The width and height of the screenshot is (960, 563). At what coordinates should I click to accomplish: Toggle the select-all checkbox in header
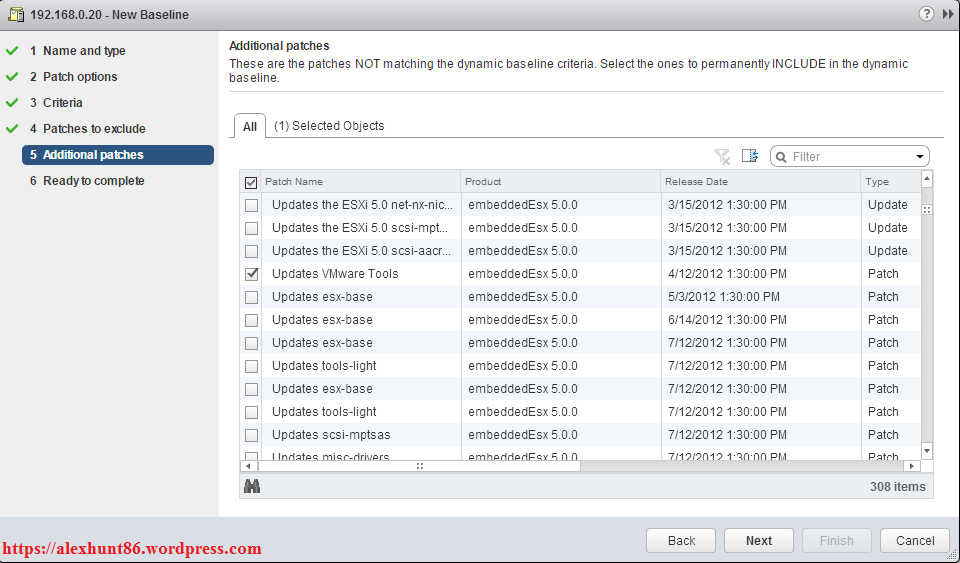point(251,182)
